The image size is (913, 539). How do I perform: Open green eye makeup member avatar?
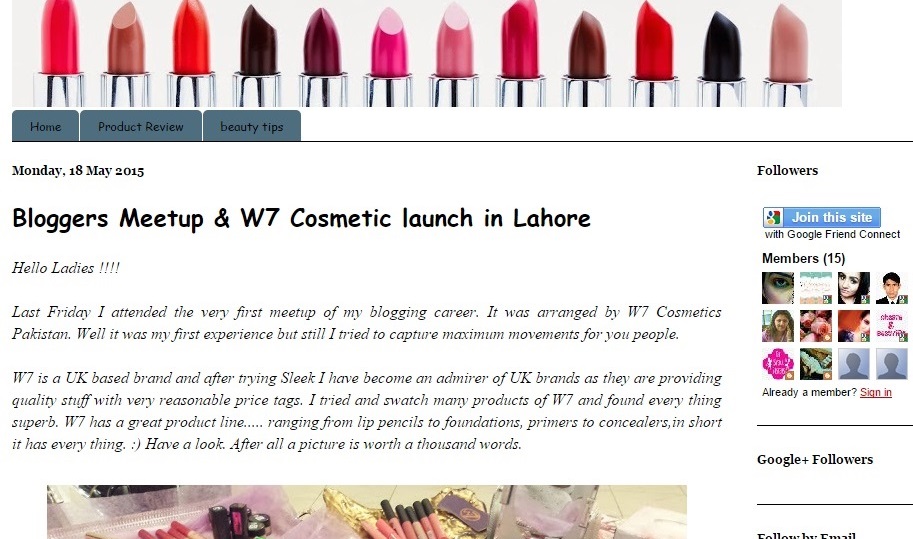(777, 288)
